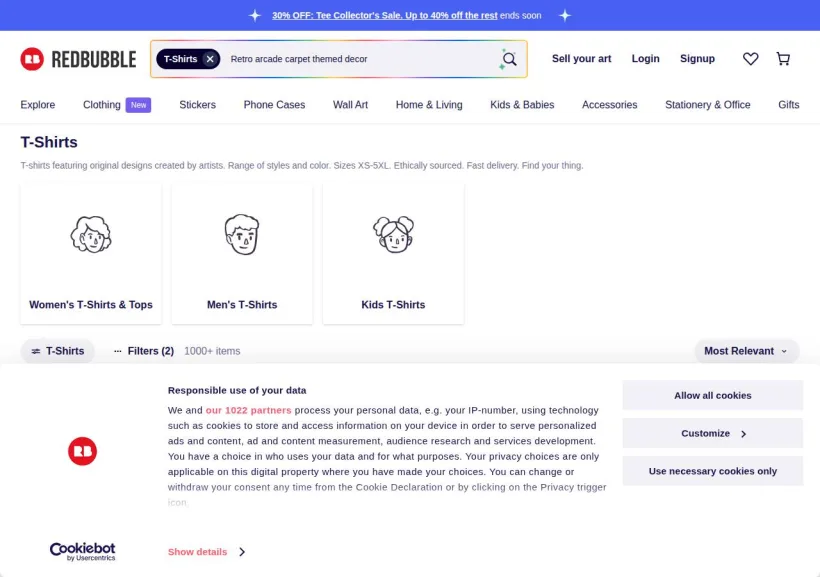
Task: Click the Redbubble logo icon
Action: pos(32,59)
